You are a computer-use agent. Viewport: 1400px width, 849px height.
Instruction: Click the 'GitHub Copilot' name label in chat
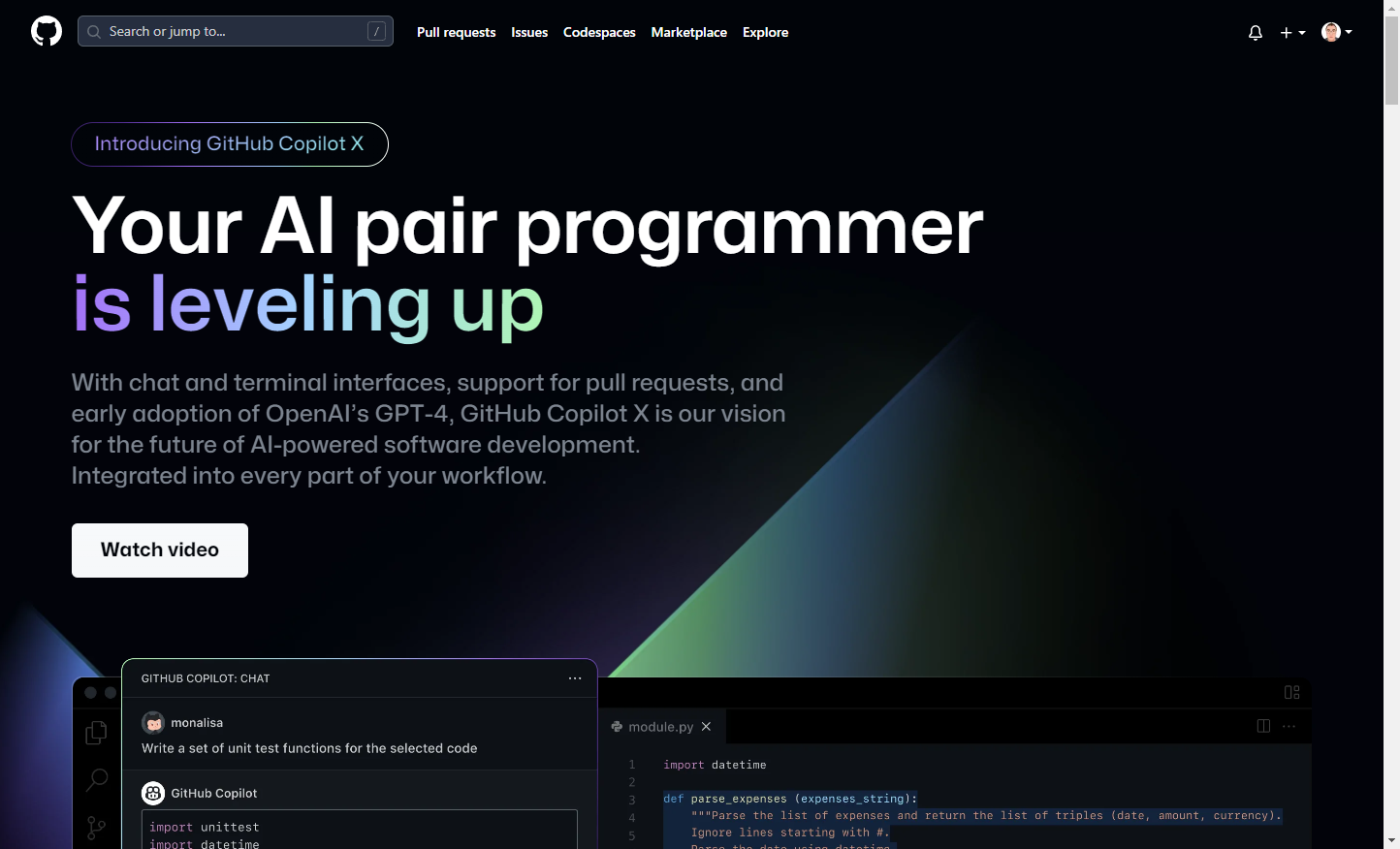[214, 794]
